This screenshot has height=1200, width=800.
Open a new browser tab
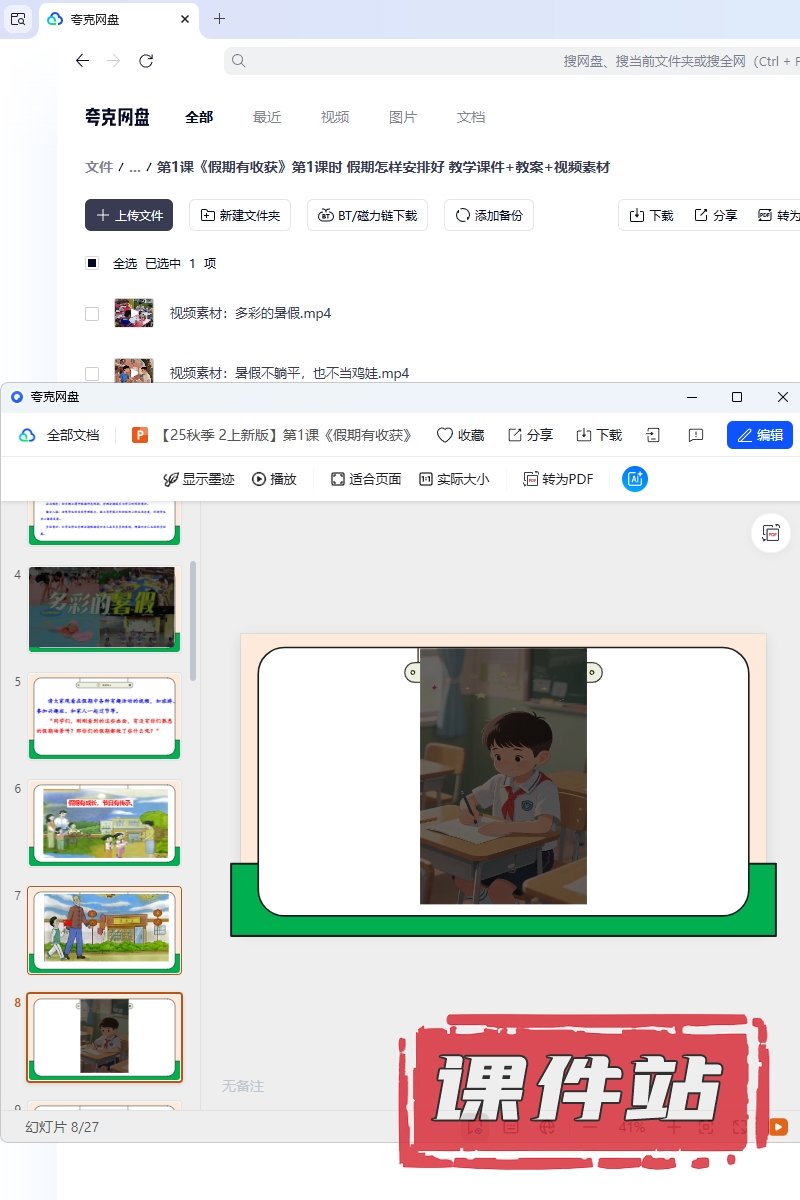(220, 18)
